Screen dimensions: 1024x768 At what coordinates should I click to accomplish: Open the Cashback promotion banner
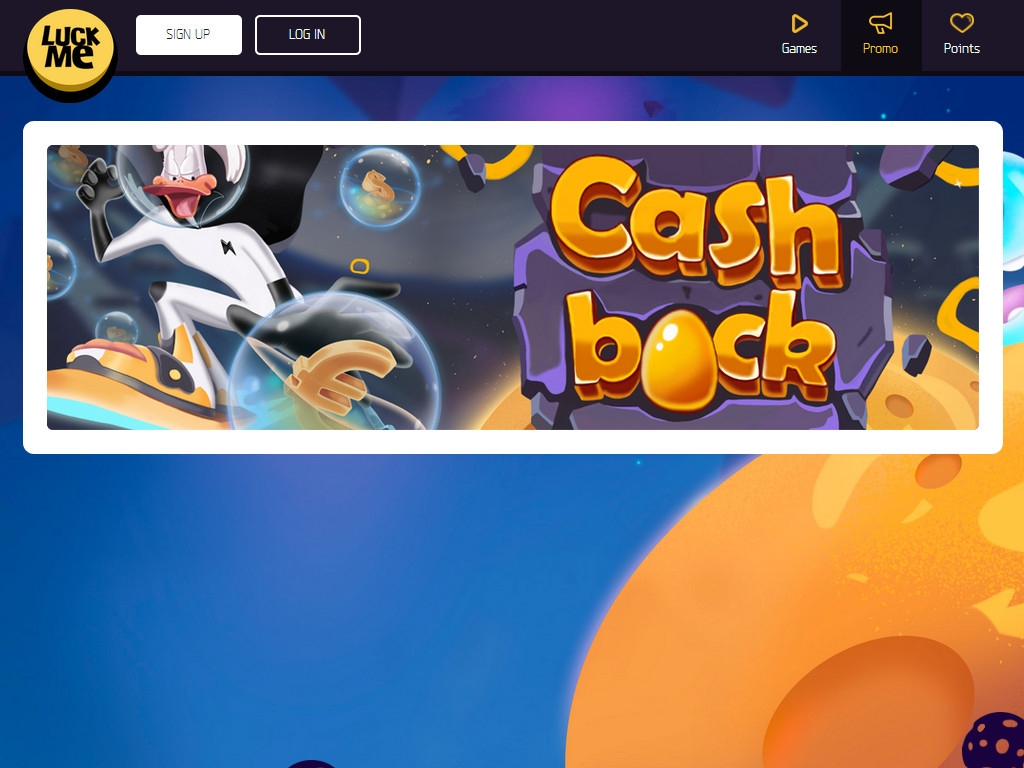pyautogui.click(x=513, y=287)
